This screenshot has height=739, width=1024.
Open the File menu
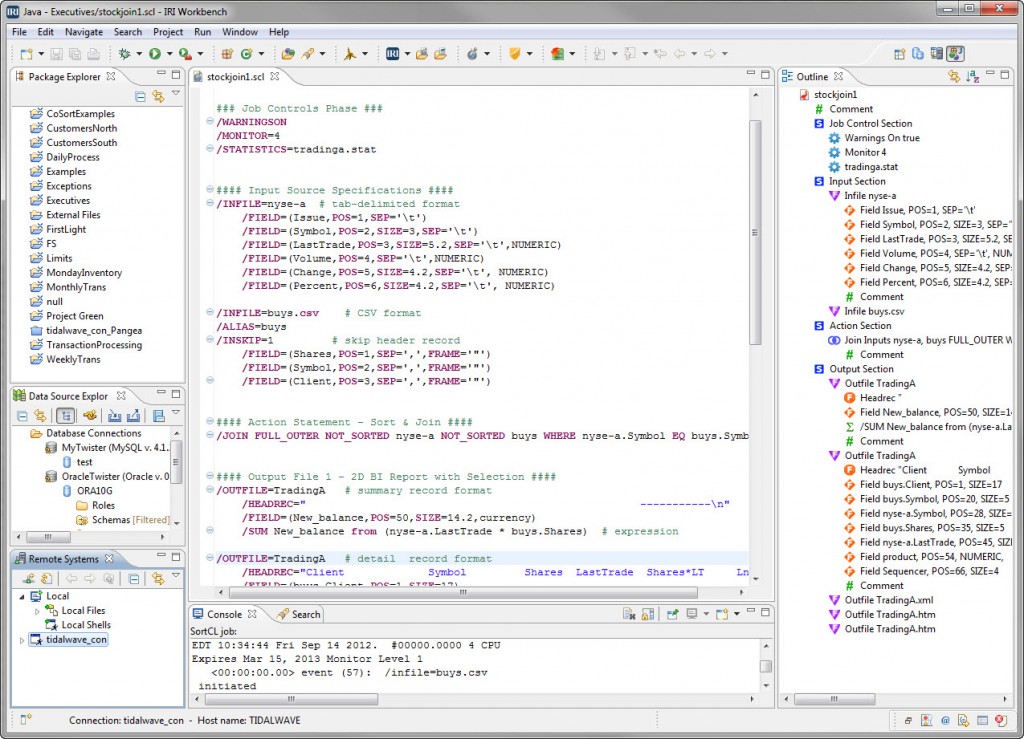coord(20,32)
